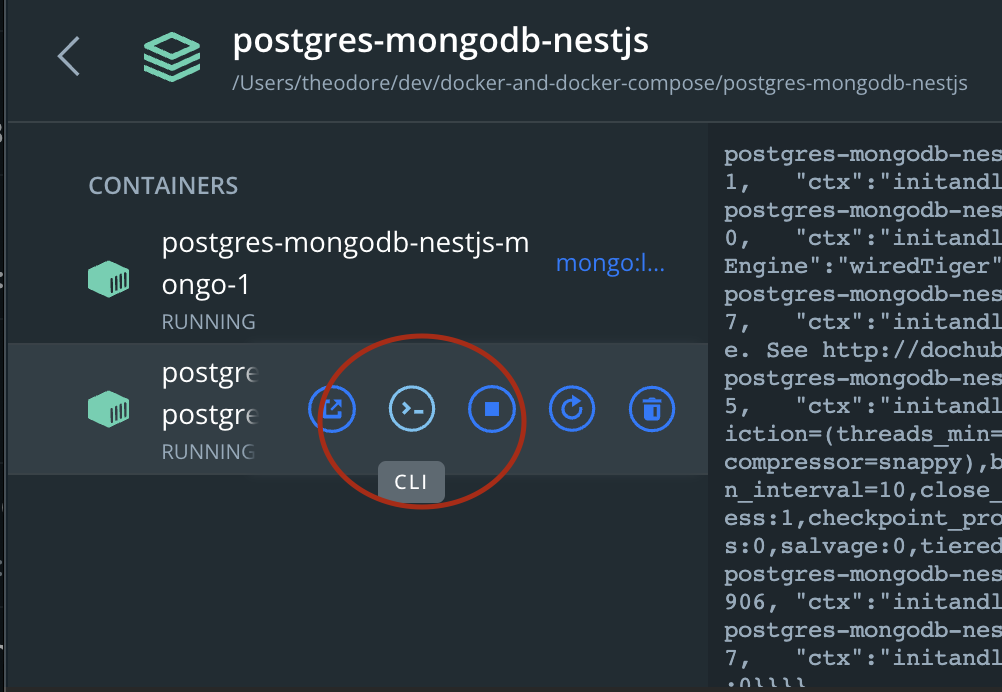Screen dimensions: 1002x692
Task: Click the log line "compressor=snappy)"
Action: point(863,463)
